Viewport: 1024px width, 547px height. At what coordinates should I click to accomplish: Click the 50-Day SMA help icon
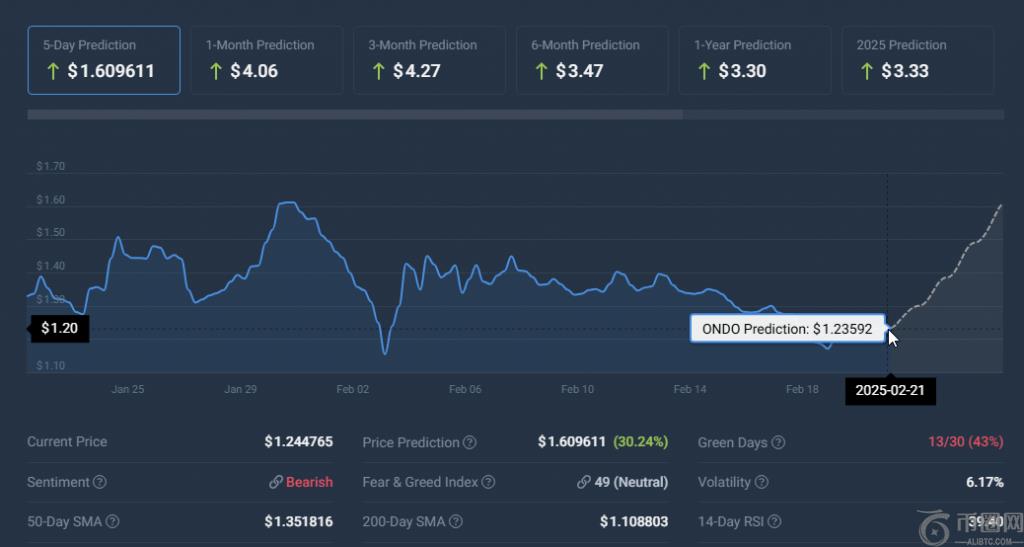point(113,522)
